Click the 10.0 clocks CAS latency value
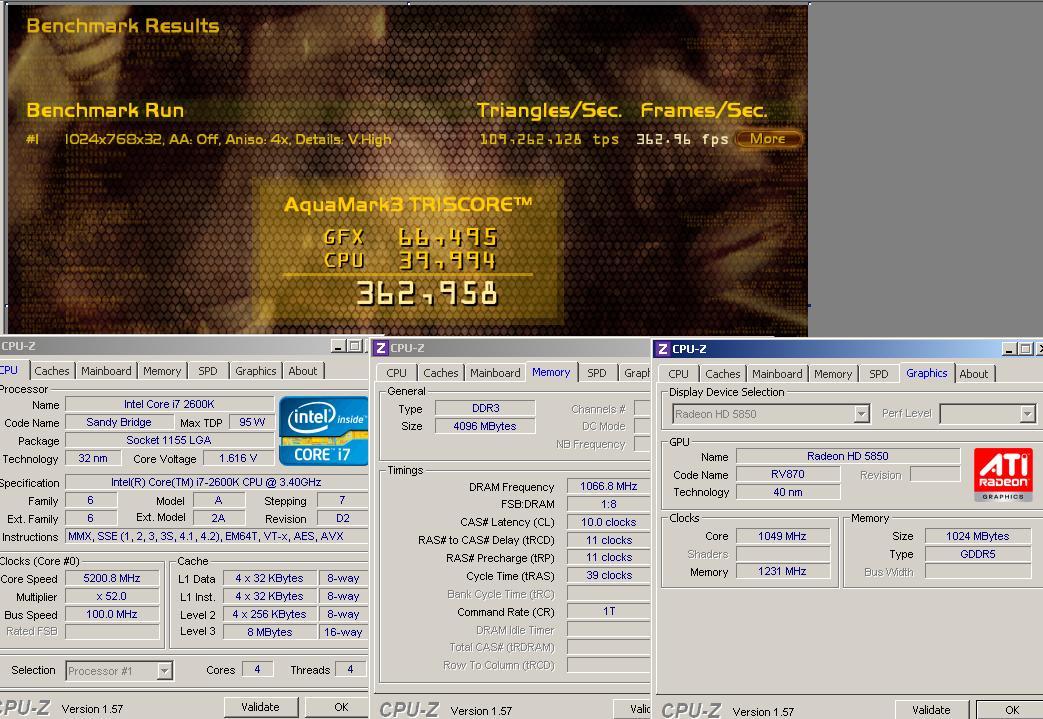Image resolution: width=1043 pixels, height=719 pixels. (609, 522)
